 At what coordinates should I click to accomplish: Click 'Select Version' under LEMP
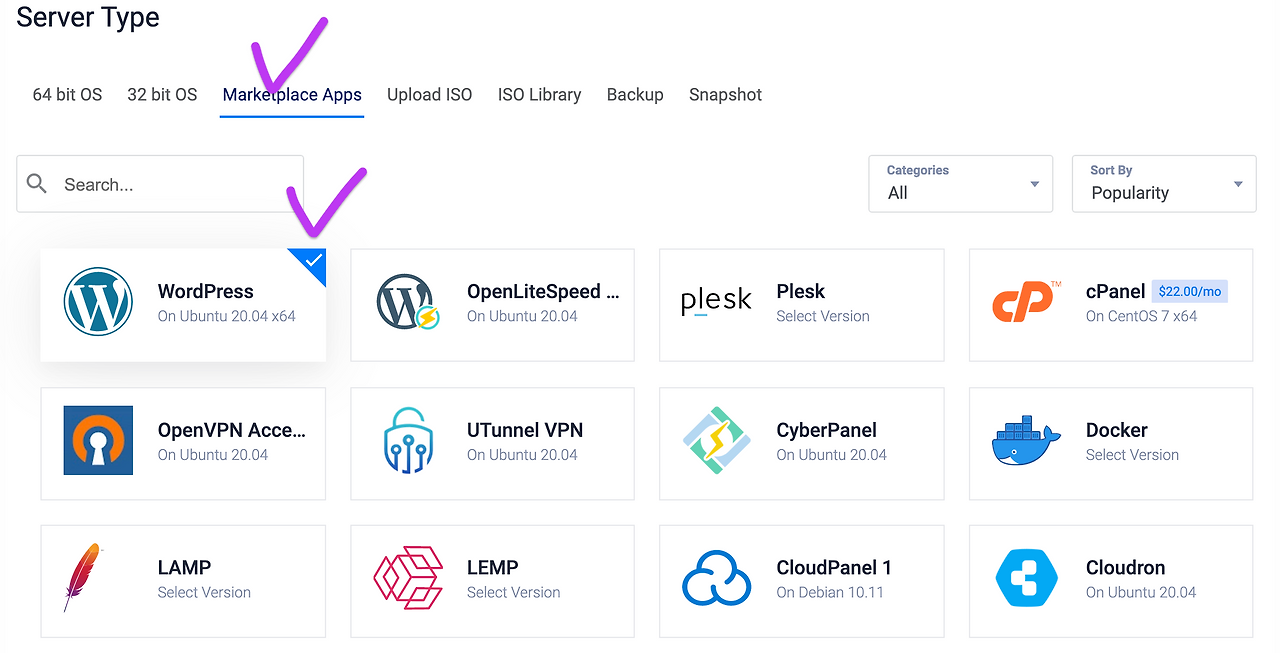(513, 592)
